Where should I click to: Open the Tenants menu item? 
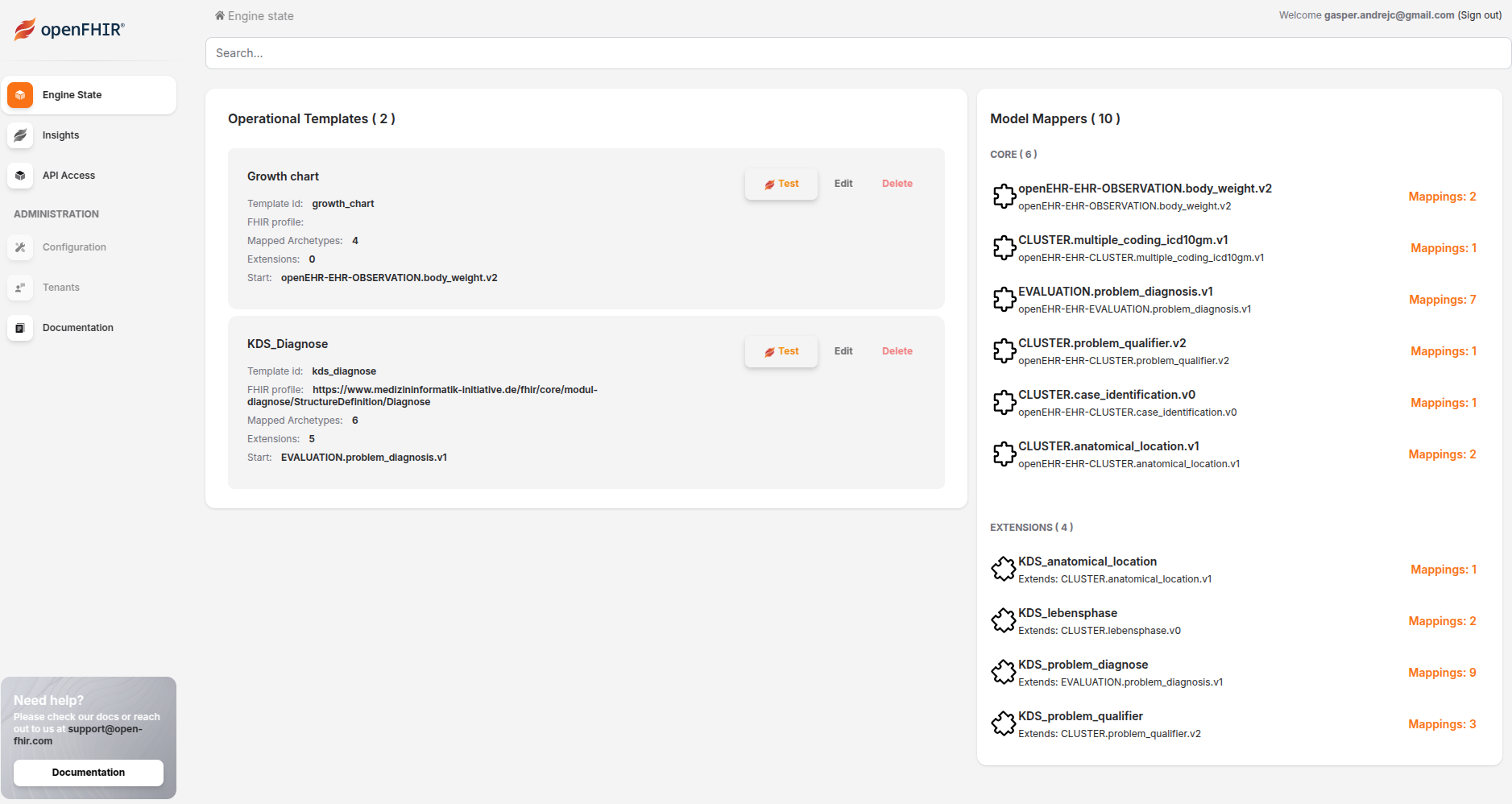click(61, 288)
